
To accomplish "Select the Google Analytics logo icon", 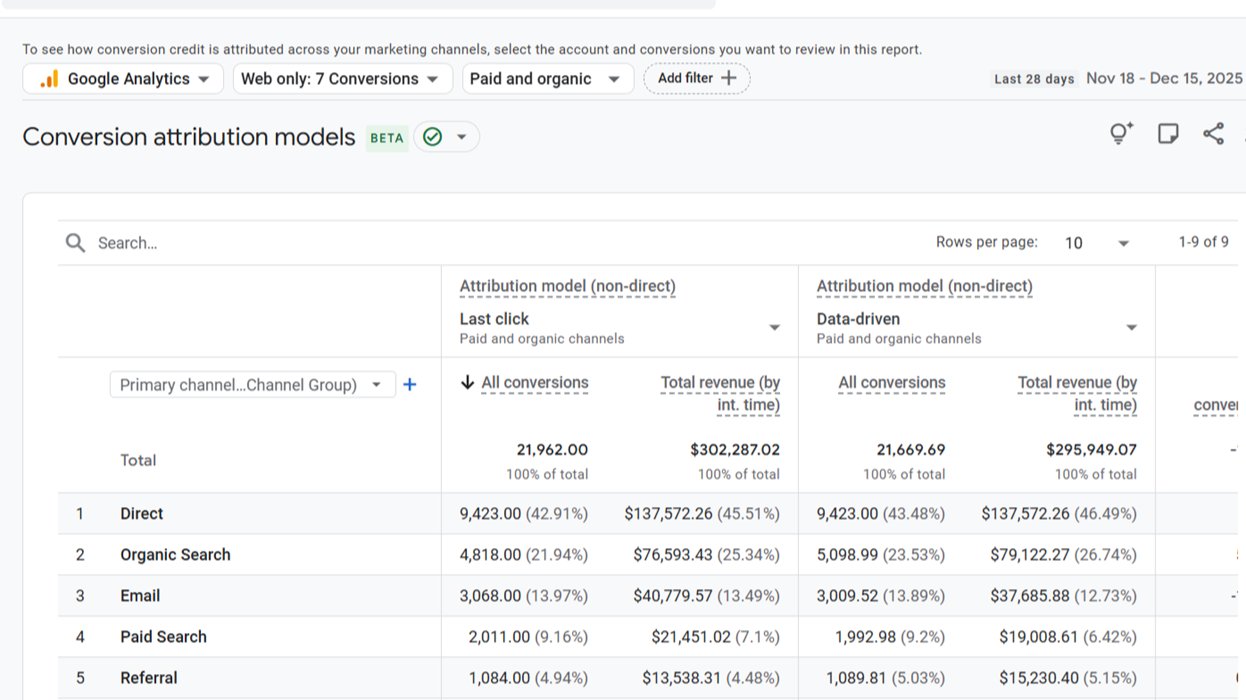I will [49, 78].
